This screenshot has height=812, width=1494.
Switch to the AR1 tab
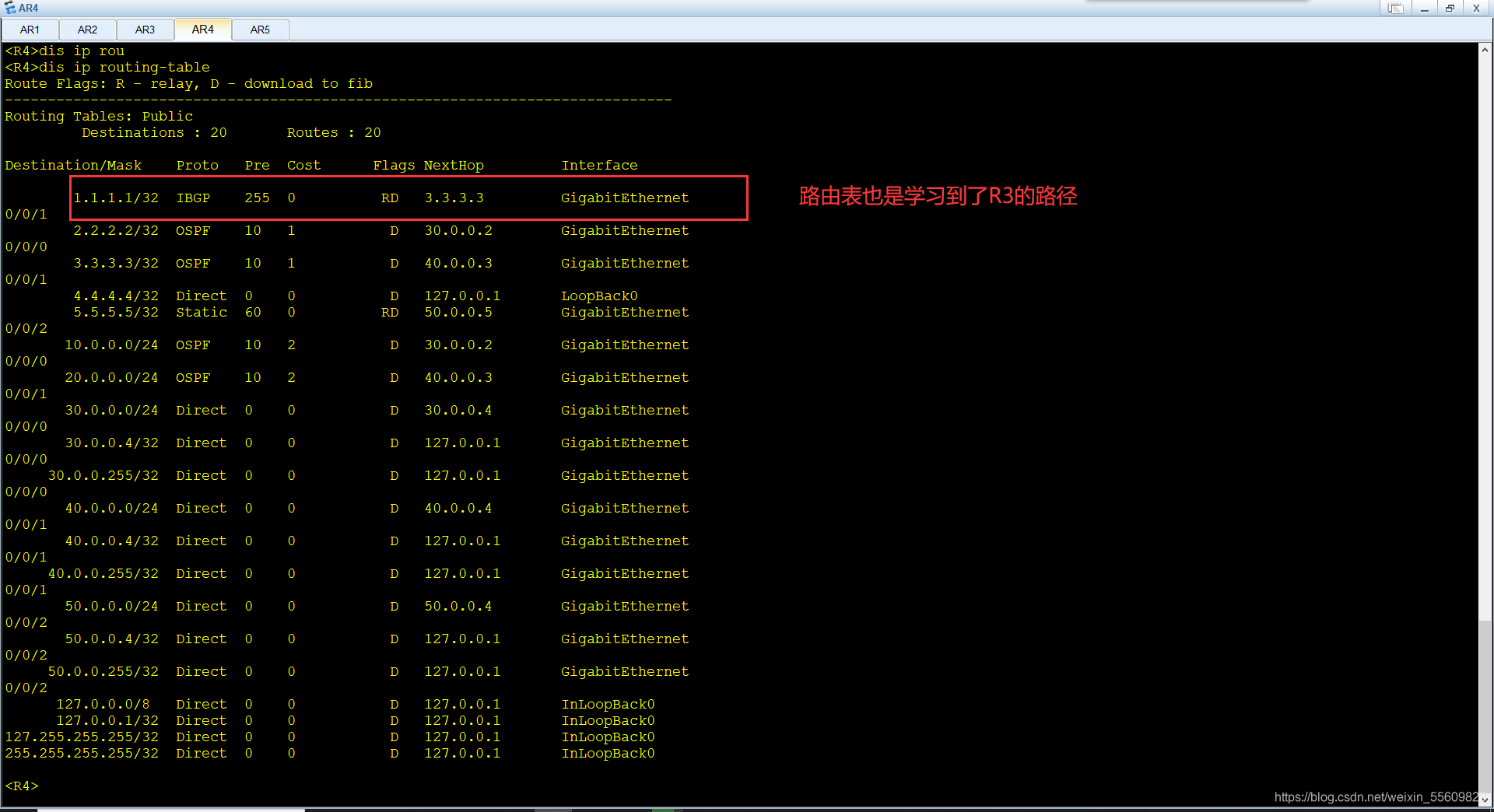(30, 30)
